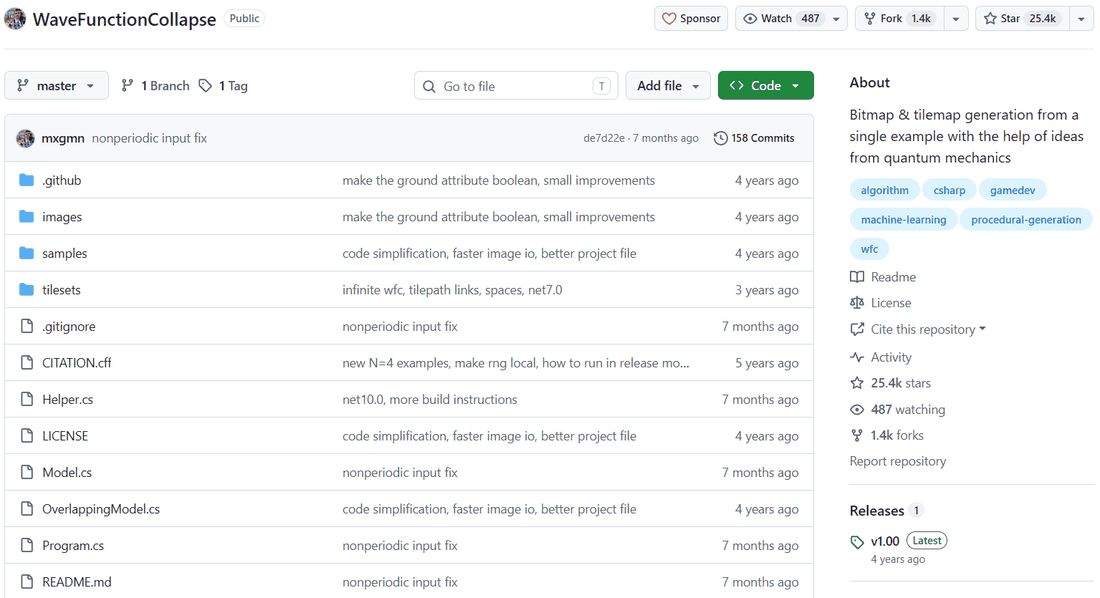Open the Program.cs file name
The image size is (1100, 598).
(73, 545)
